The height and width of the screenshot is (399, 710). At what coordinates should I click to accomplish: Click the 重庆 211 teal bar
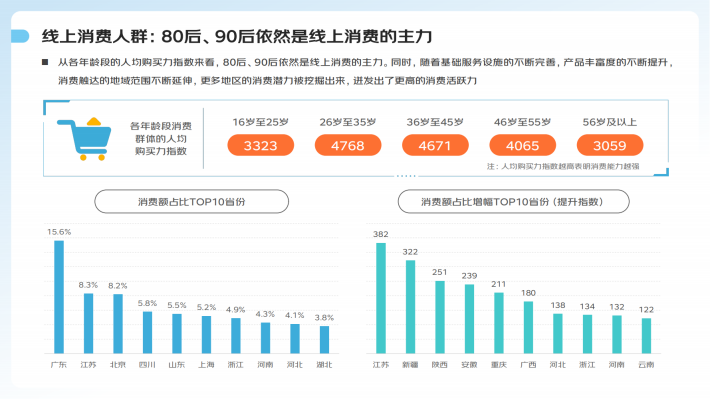click(x=499, y=323)
